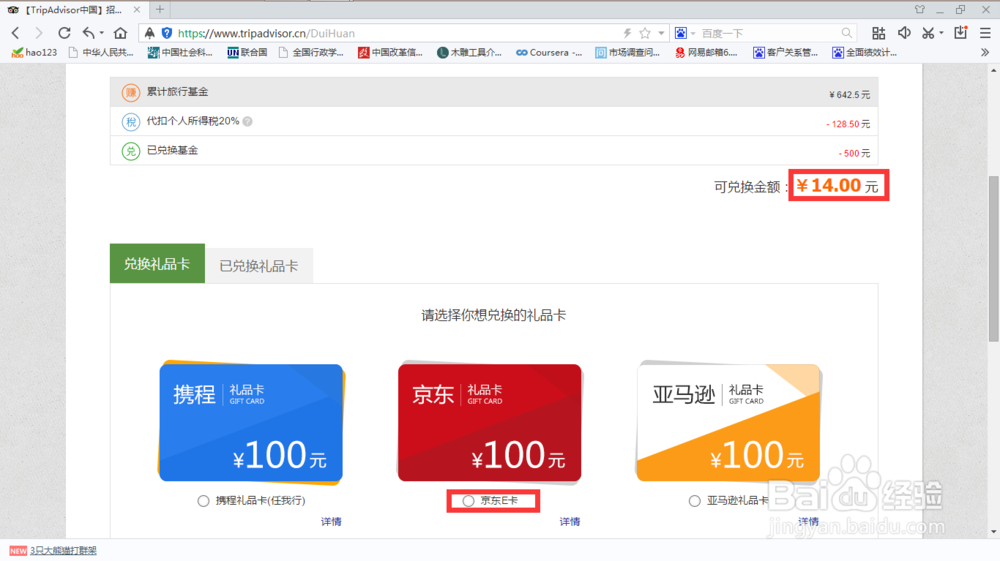Image resolution: width=1000 pixels, height=561 pixels.
Task: Expand the screenshot tool dropdown arrow
Action: pyautogui.click(x=941, y=33)
